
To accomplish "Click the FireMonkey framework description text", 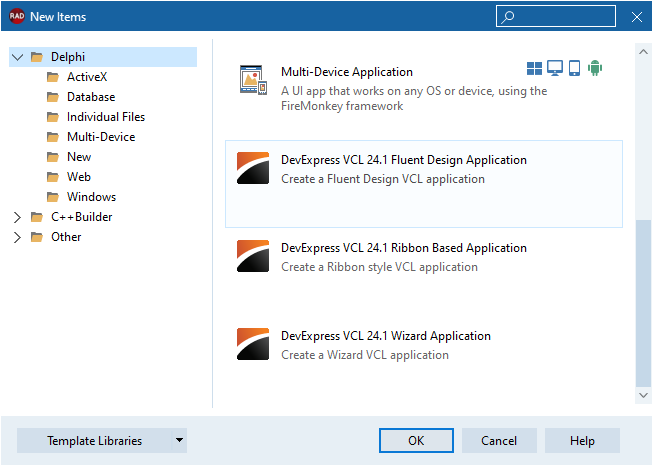I will click(x=414, y=98).
